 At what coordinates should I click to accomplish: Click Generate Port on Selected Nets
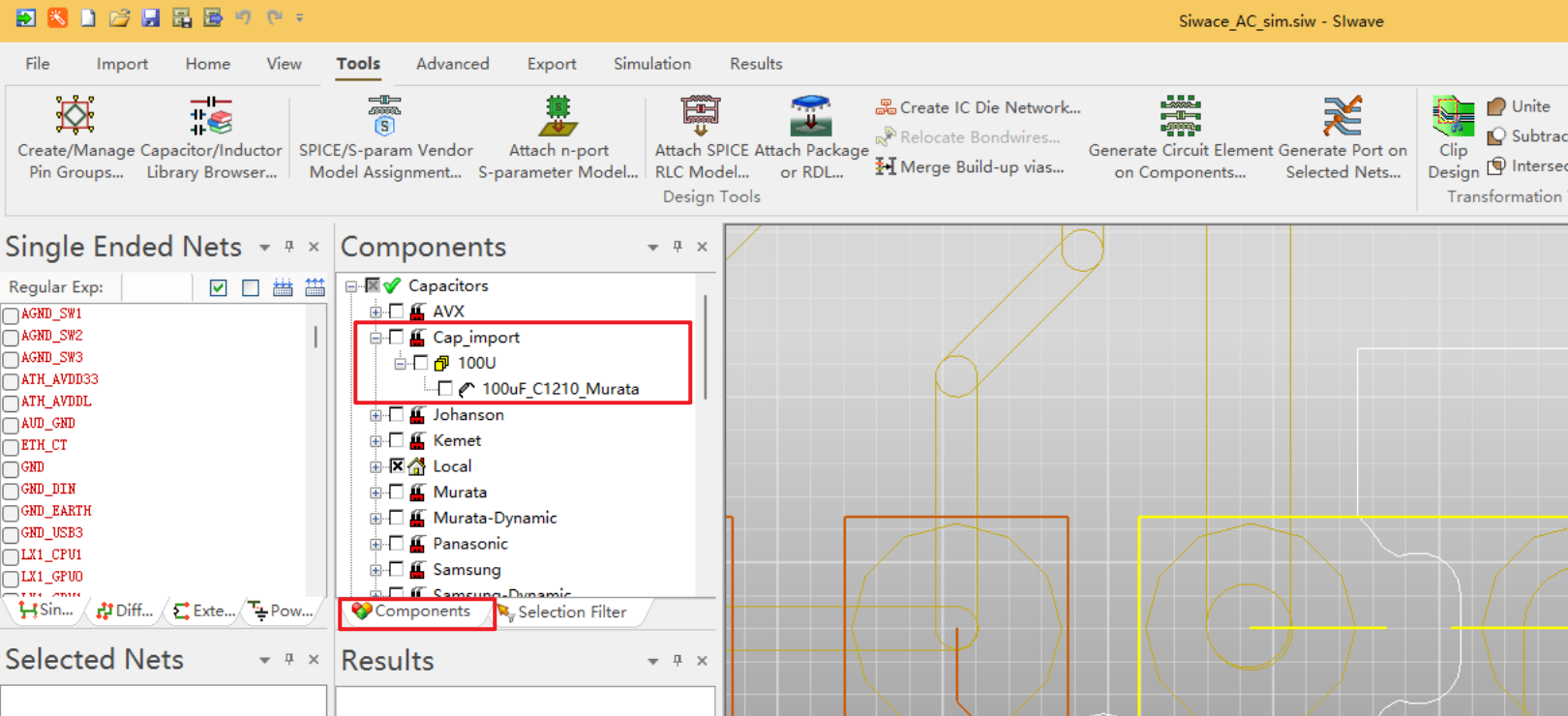tap(1342, 137)
